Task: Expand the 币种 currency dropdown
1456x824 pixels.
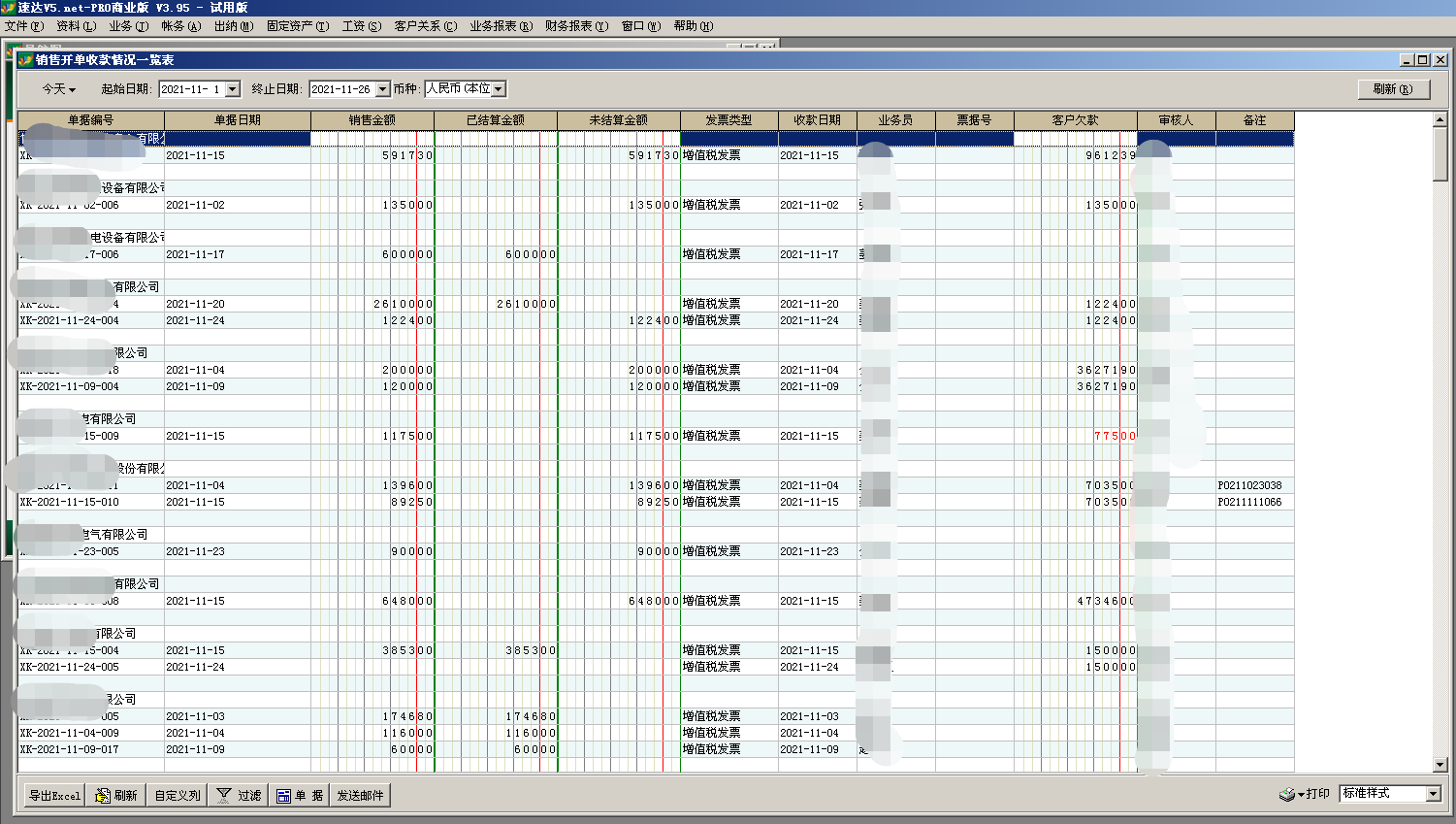Action: 499,89
